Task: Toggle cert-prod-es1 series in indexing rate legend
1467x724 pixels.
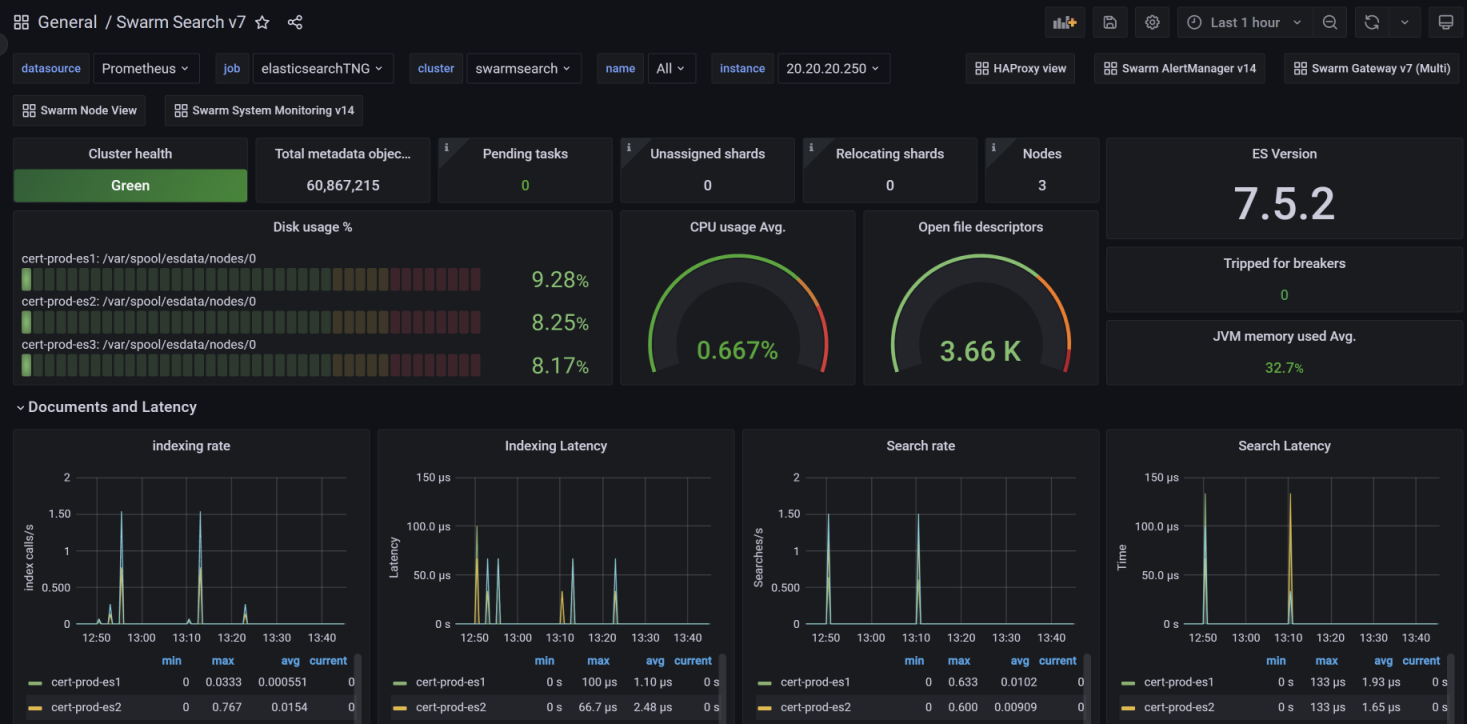Action: (x=86, y=682)
